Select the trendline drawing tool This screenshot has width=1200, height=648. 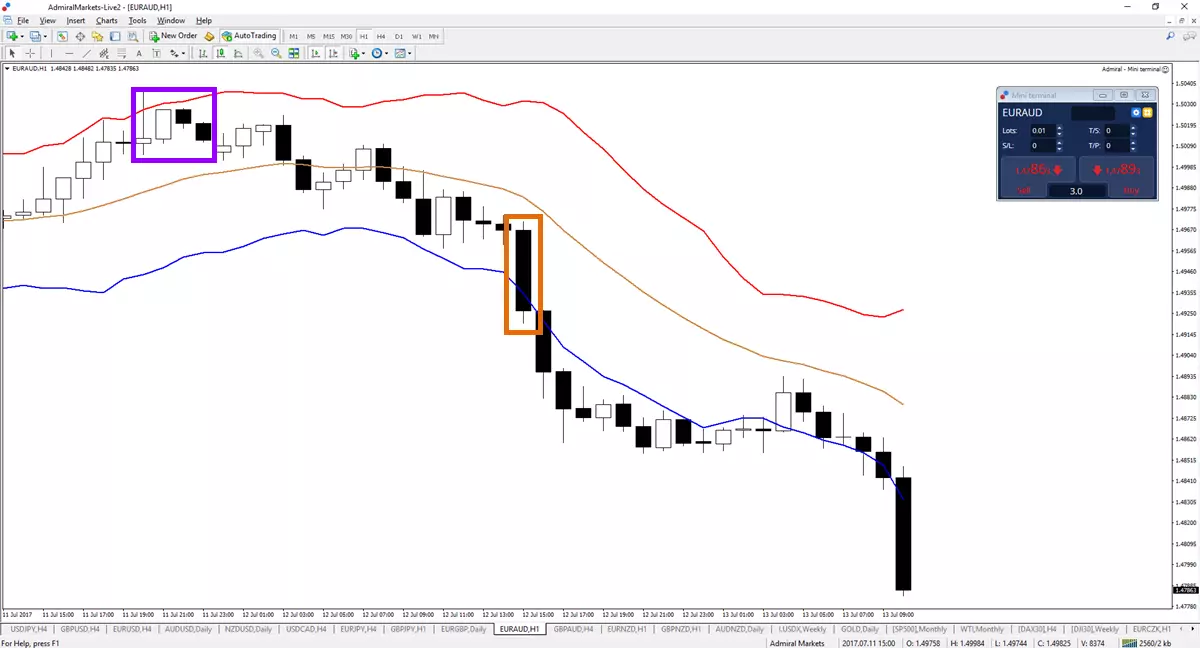[87, 53]
